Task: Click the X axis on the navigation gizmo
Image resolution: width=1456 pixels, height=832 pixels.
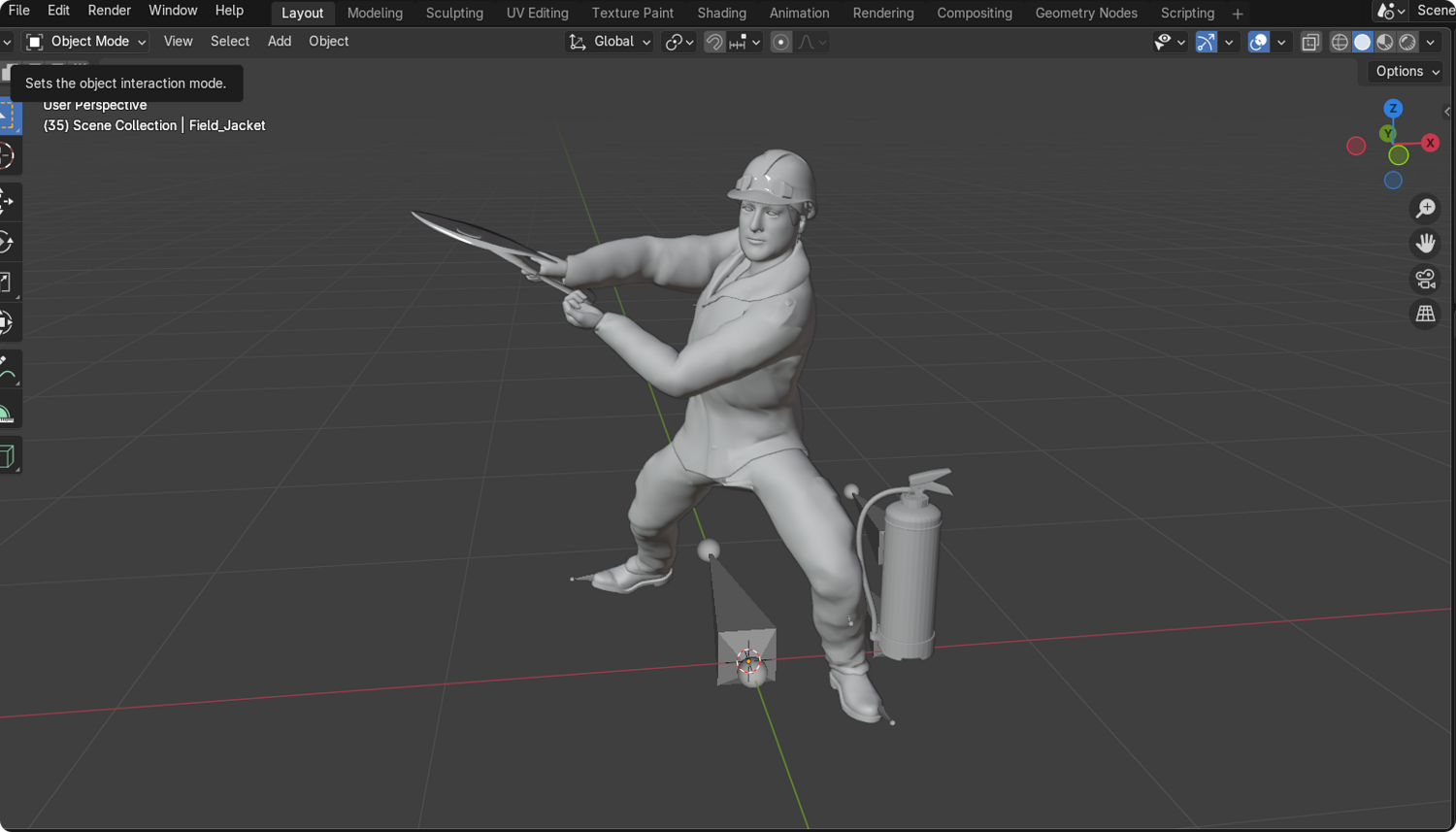Action: [x=1430, y=143]
